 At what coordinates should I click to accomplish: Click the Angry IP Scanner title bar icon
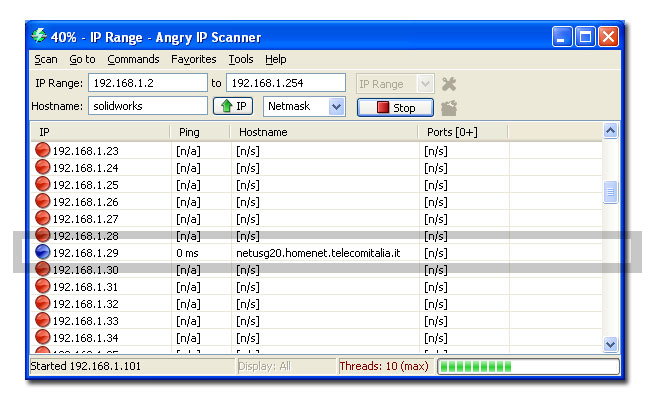(x=39, y=36)
